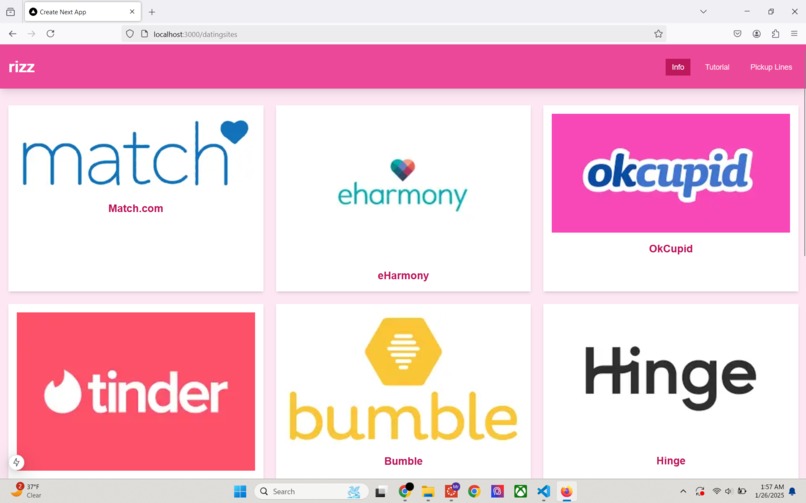The image size is (806, 503).
Task: Open Visual Studio Code from the taskbar
Action: tap(543, 492)
